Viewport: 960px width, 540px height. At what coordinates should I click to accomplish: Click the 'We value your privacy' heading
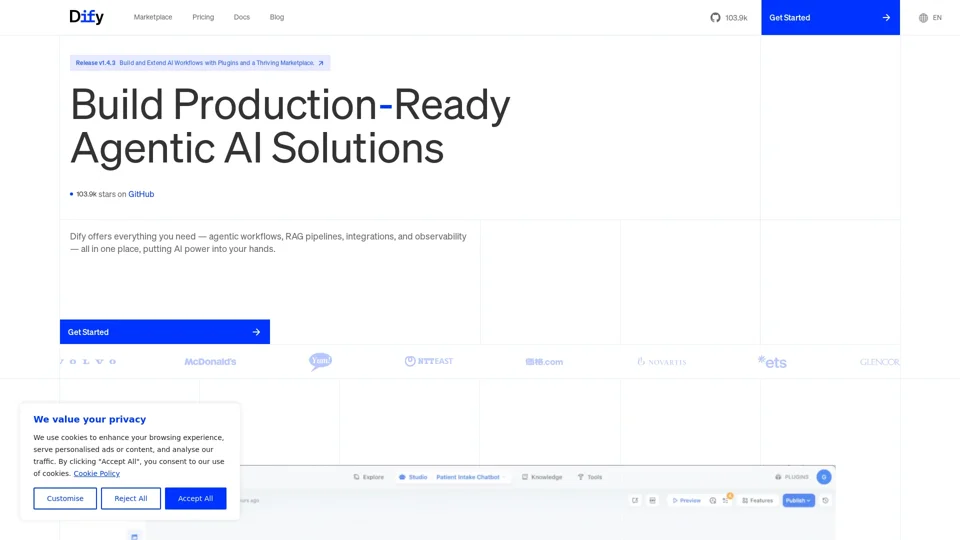[x=89, y=419]
